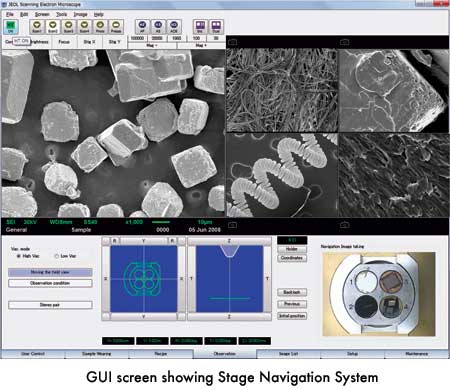The image size is (450, 389).
Task: Click the Observation condition button
Action: [x=50, y=283]
